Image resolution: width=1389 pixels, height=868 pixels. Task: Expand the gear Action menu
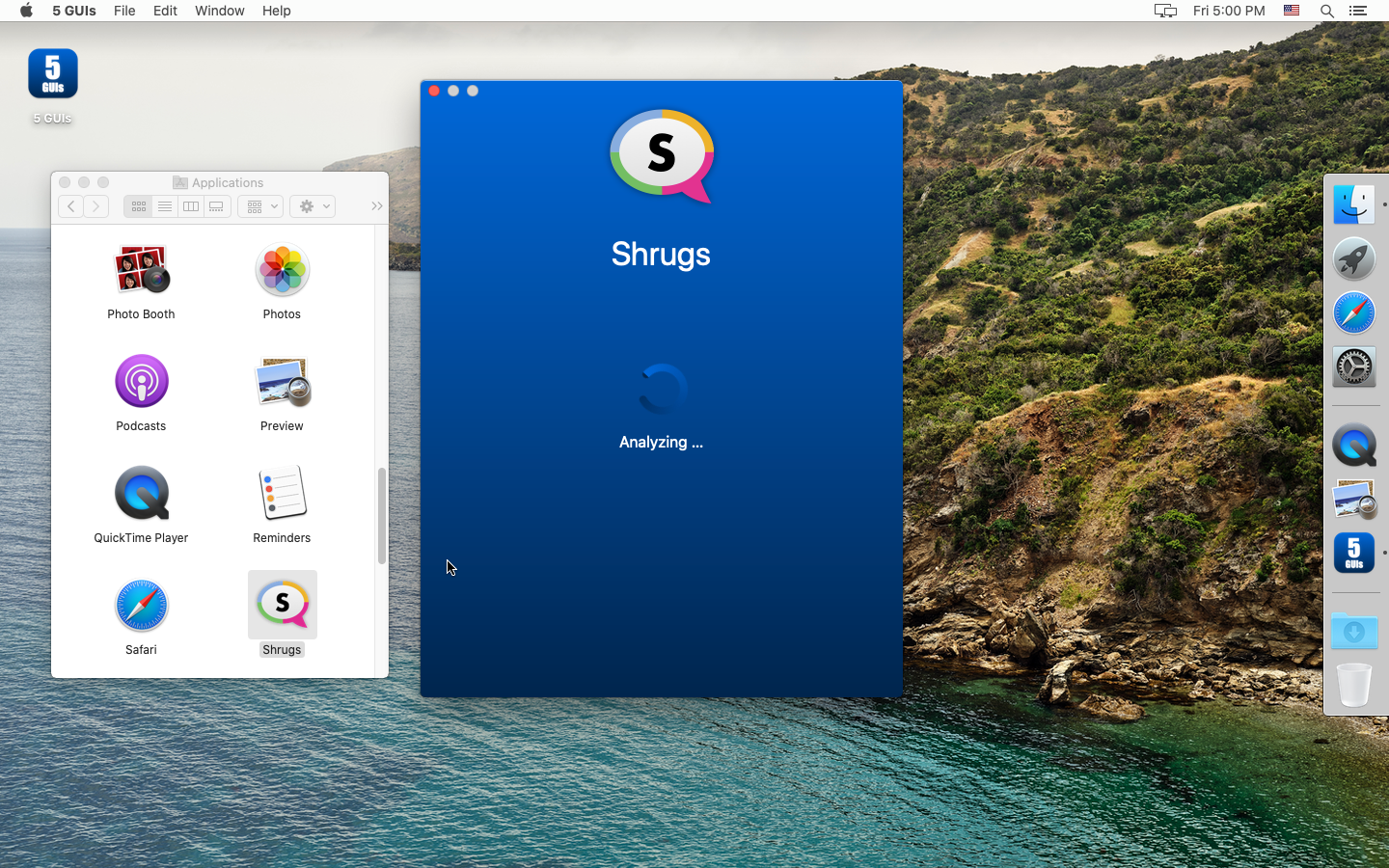coord(313,206)
